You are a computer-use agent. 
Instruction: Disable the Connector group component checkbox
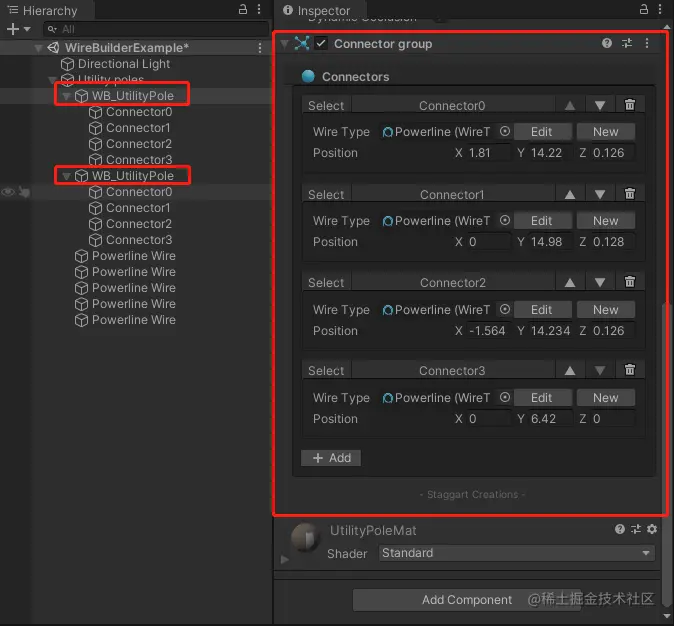click(321, 43)
